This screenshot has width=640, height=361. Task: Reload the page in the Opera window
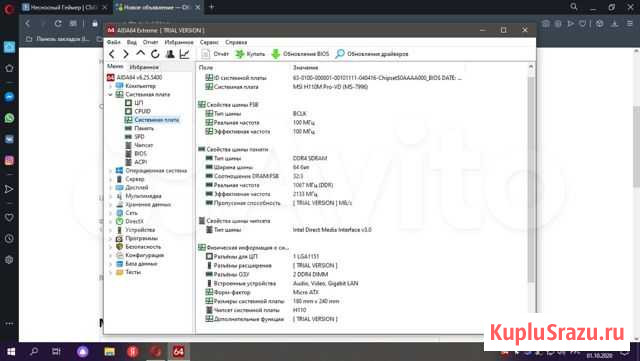tap(58, 24)
